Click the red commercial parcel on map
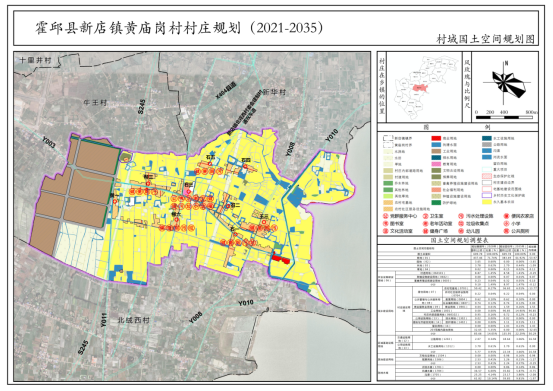Screen dimensions: 553x391 [280, 259]
